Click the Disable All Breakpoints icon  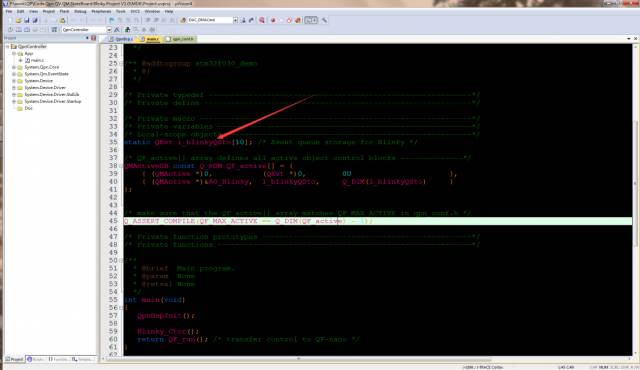pyautogui.click(x=289, y=20)
